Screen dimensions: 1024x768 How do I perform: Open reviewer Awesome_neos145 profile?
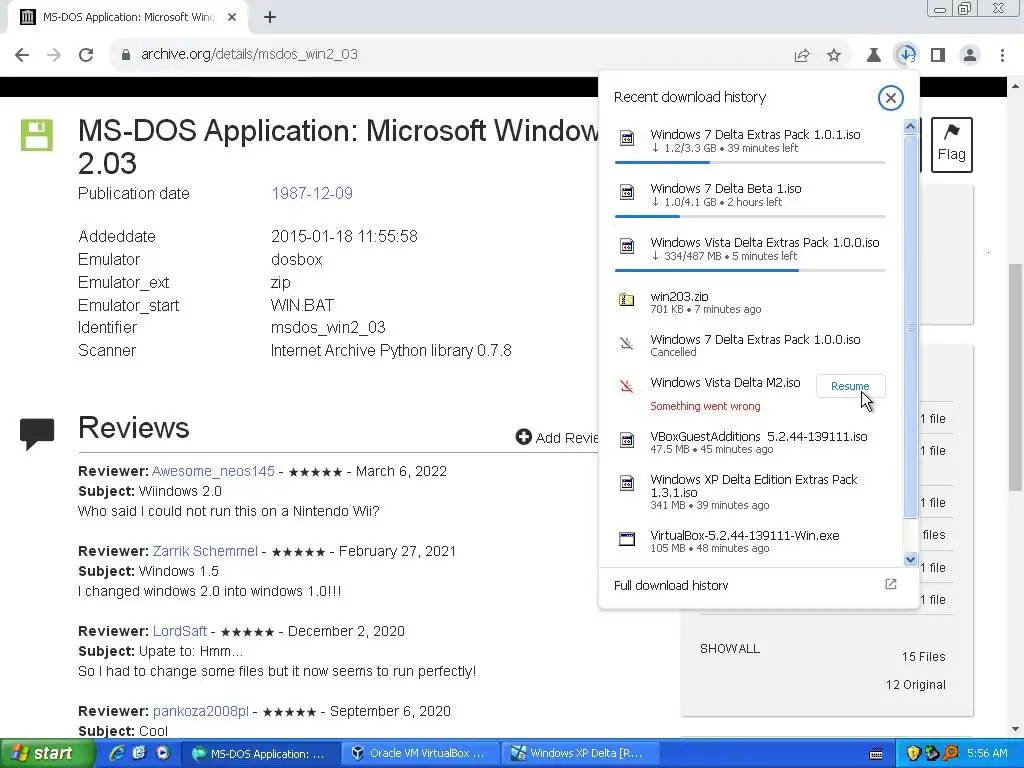(213, 472)
